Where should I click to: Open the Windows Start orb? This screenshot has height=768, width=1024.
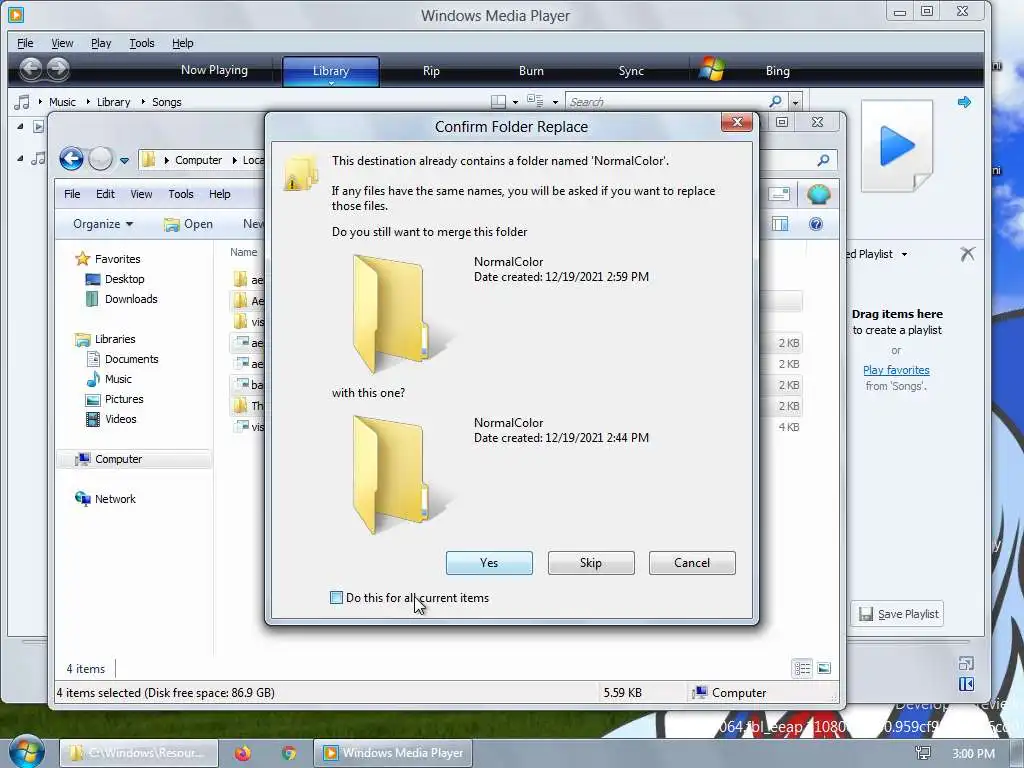(x=26, y=751)
